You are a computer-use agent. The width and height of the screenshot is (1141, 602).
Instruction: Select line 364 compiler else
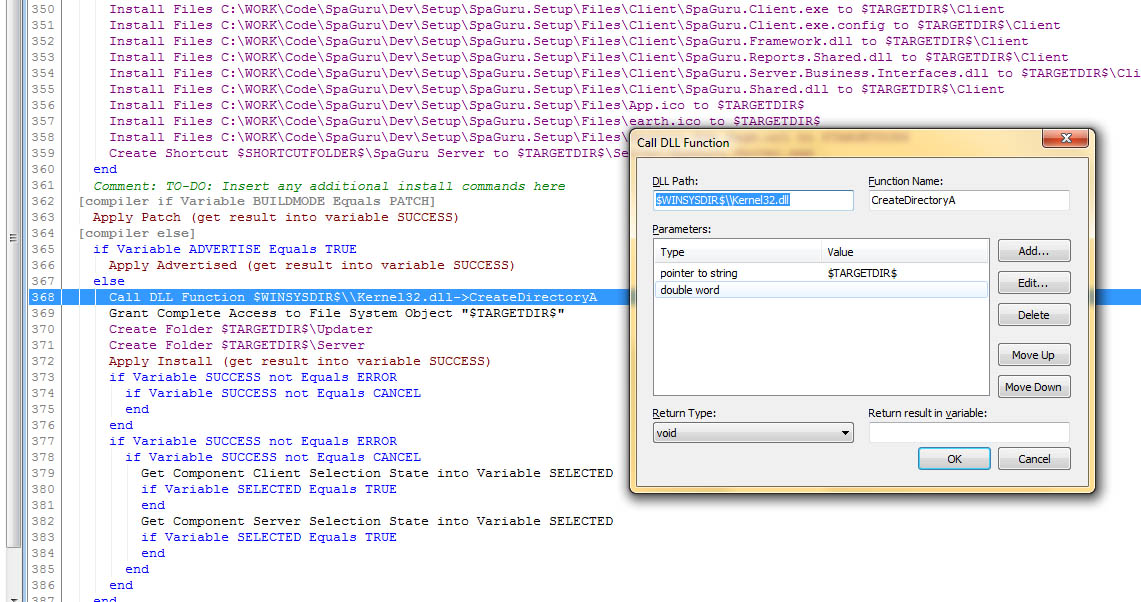point(137,233)
